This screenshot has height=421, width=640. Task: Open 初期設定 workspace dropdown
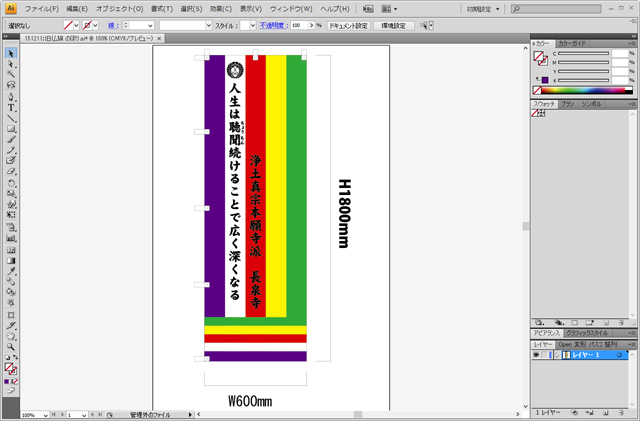[483, 9]
